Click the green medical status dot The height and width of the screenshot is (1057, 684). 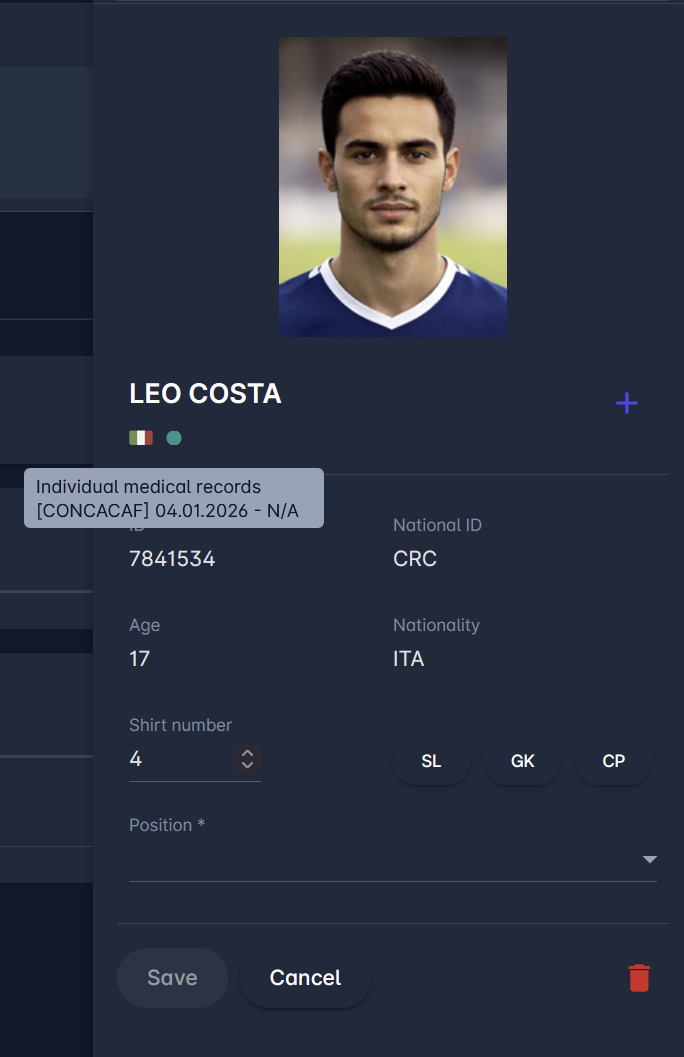click(x=174, y=438)
